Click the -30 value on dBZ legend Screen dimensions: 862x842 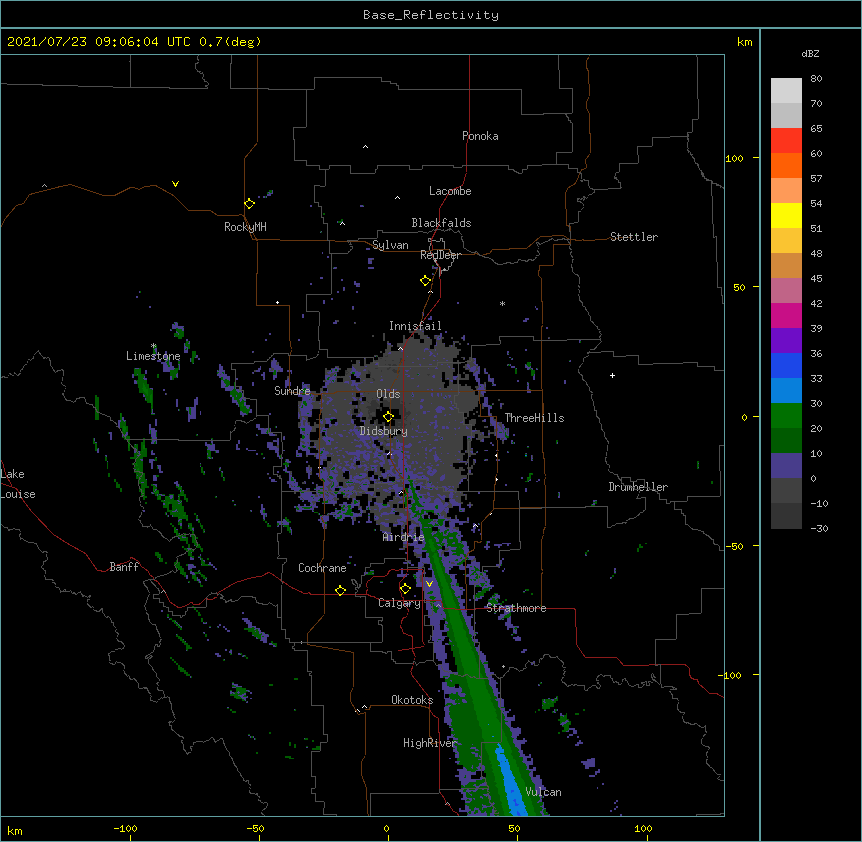(819, 528)
